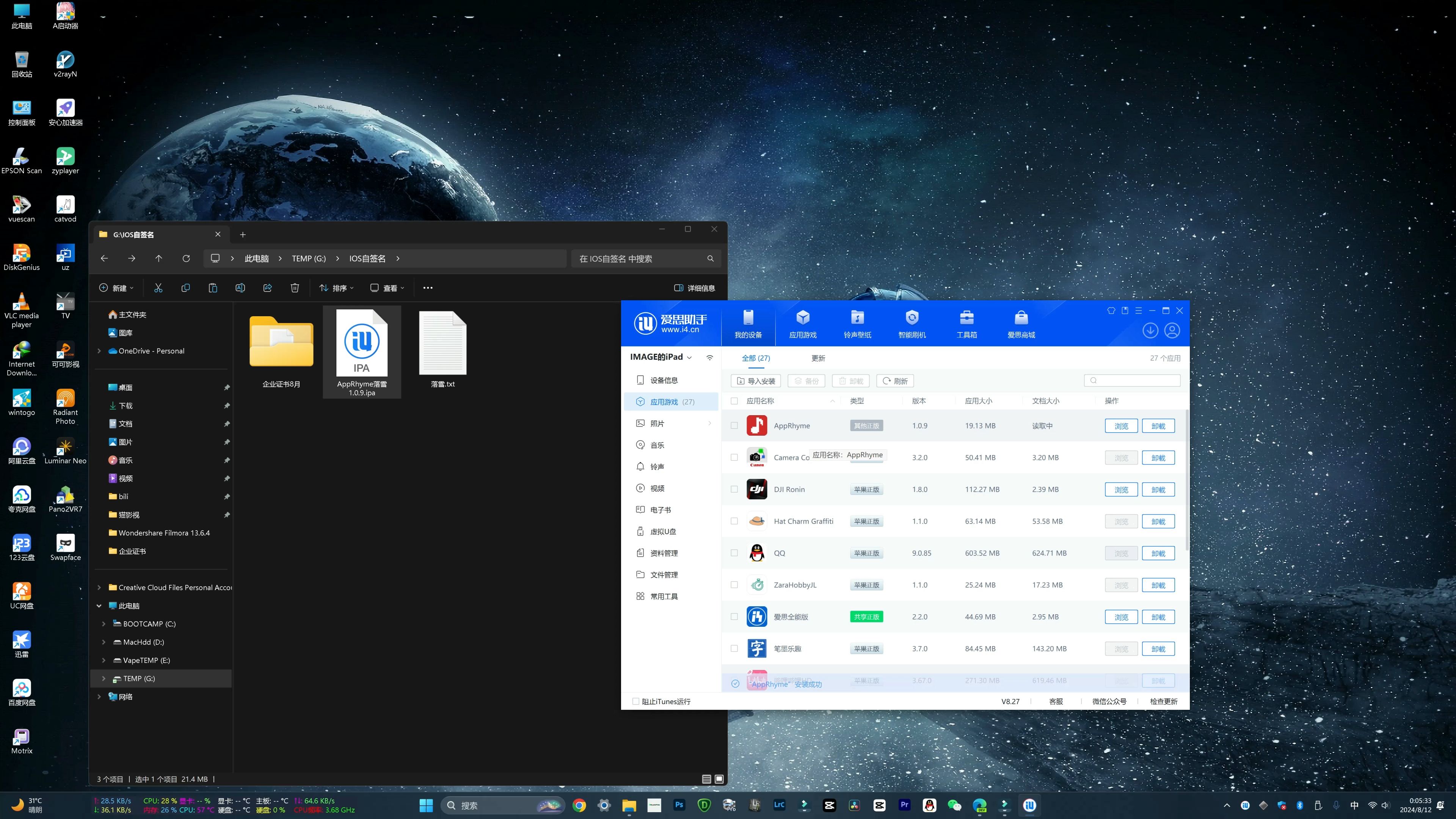Switch to the 更新 tab in app list
This screenshot has width=1456, height=819.
[x=818, y=358]
